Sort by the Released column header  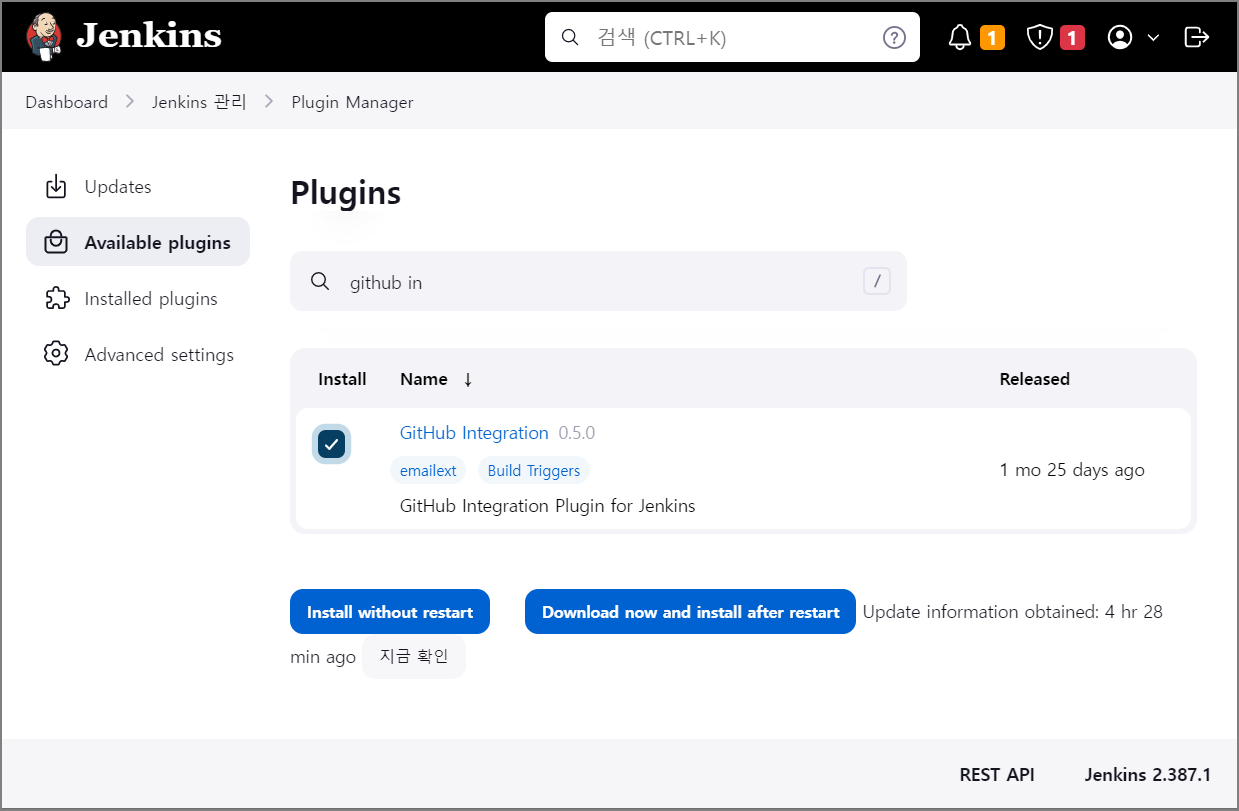coord(1035,379)
